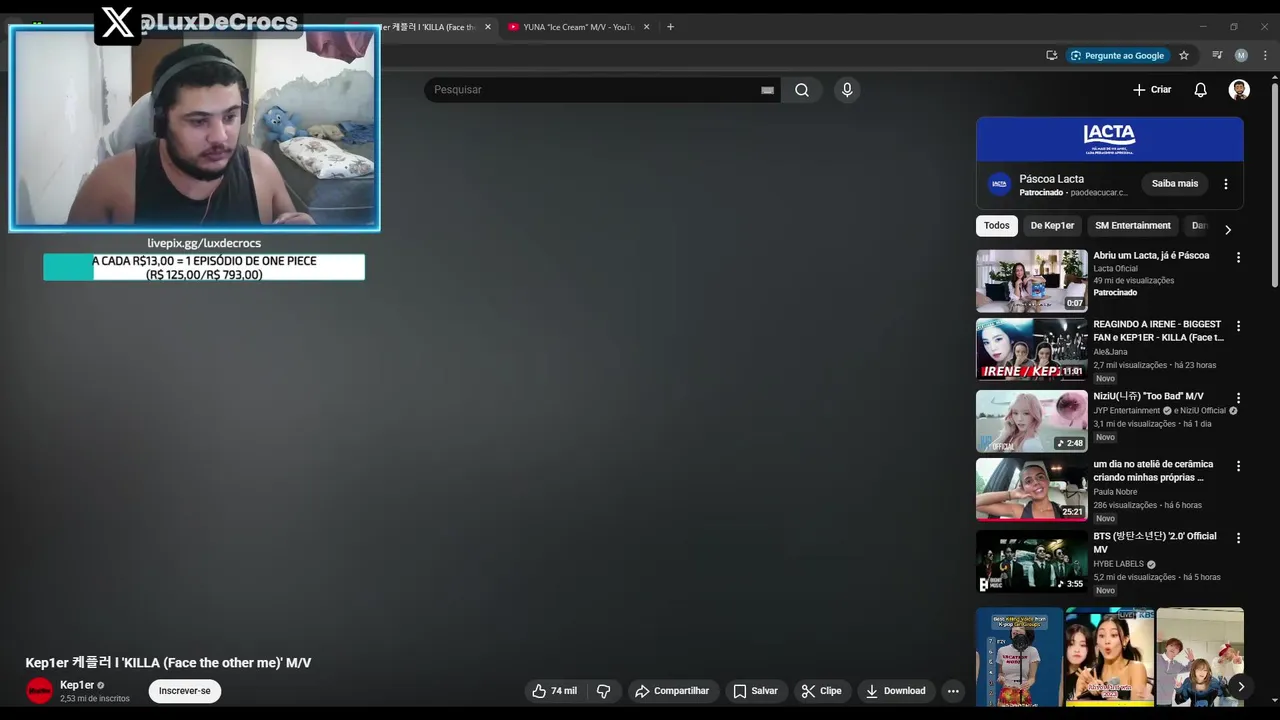Open the middle Shorts thumbnail in shelf
The width and height of the screenshot is (1280, 720).
(1110, 657)
